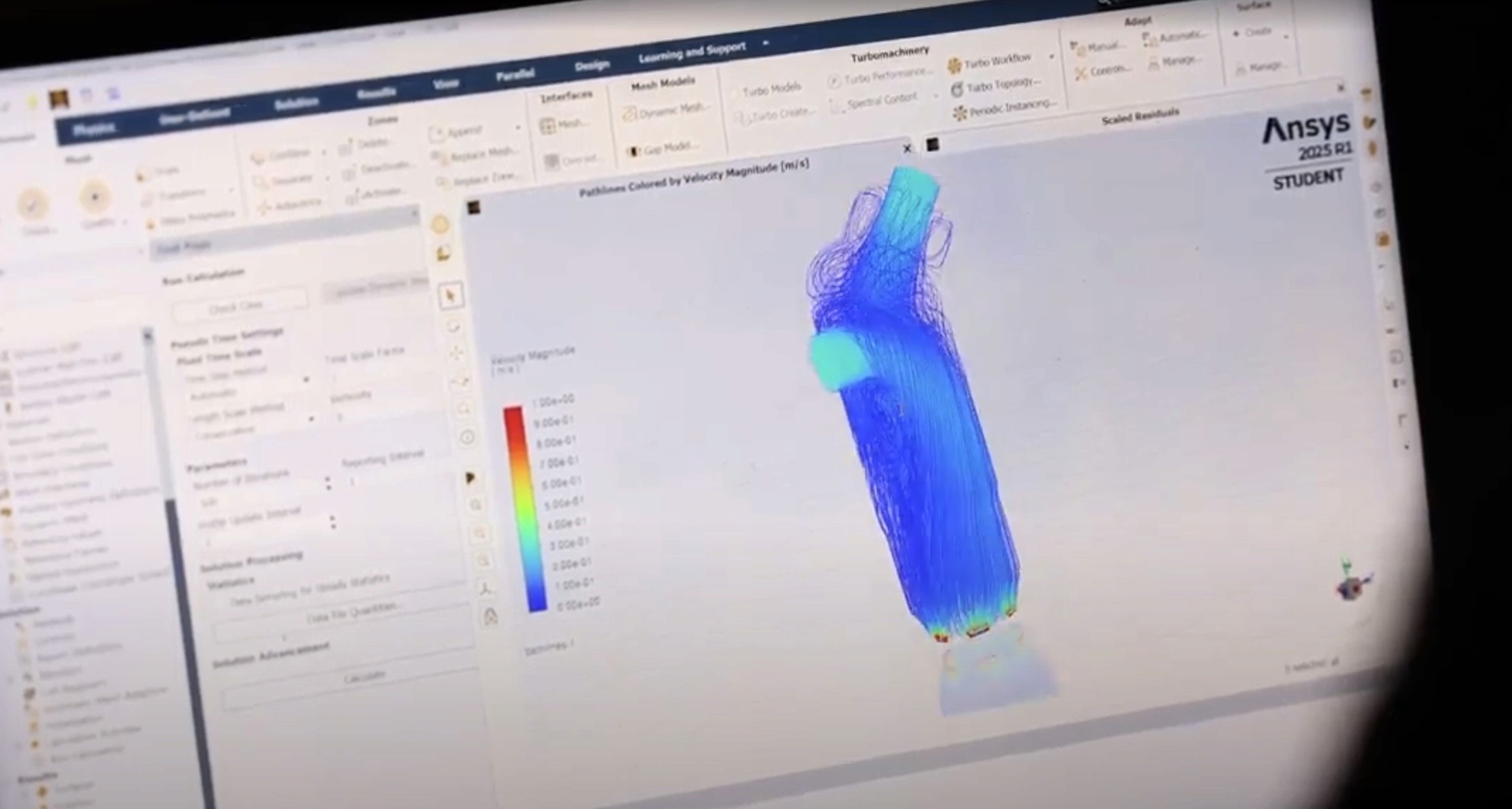
Task: Click the axes orientation icon in graphics toolbar
Action: coord(485,589)
